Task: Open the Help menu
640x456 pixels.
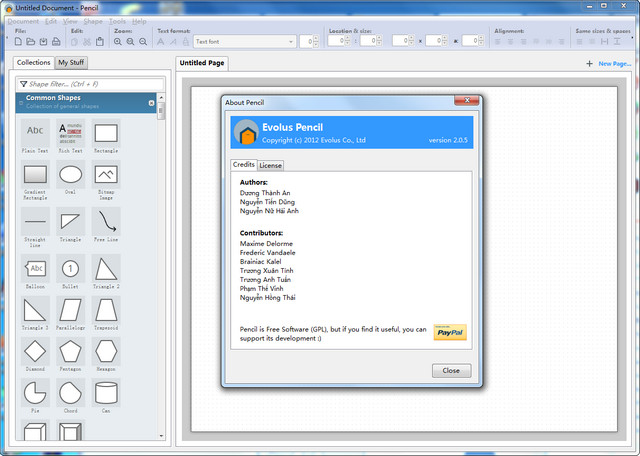Action: 139,21
